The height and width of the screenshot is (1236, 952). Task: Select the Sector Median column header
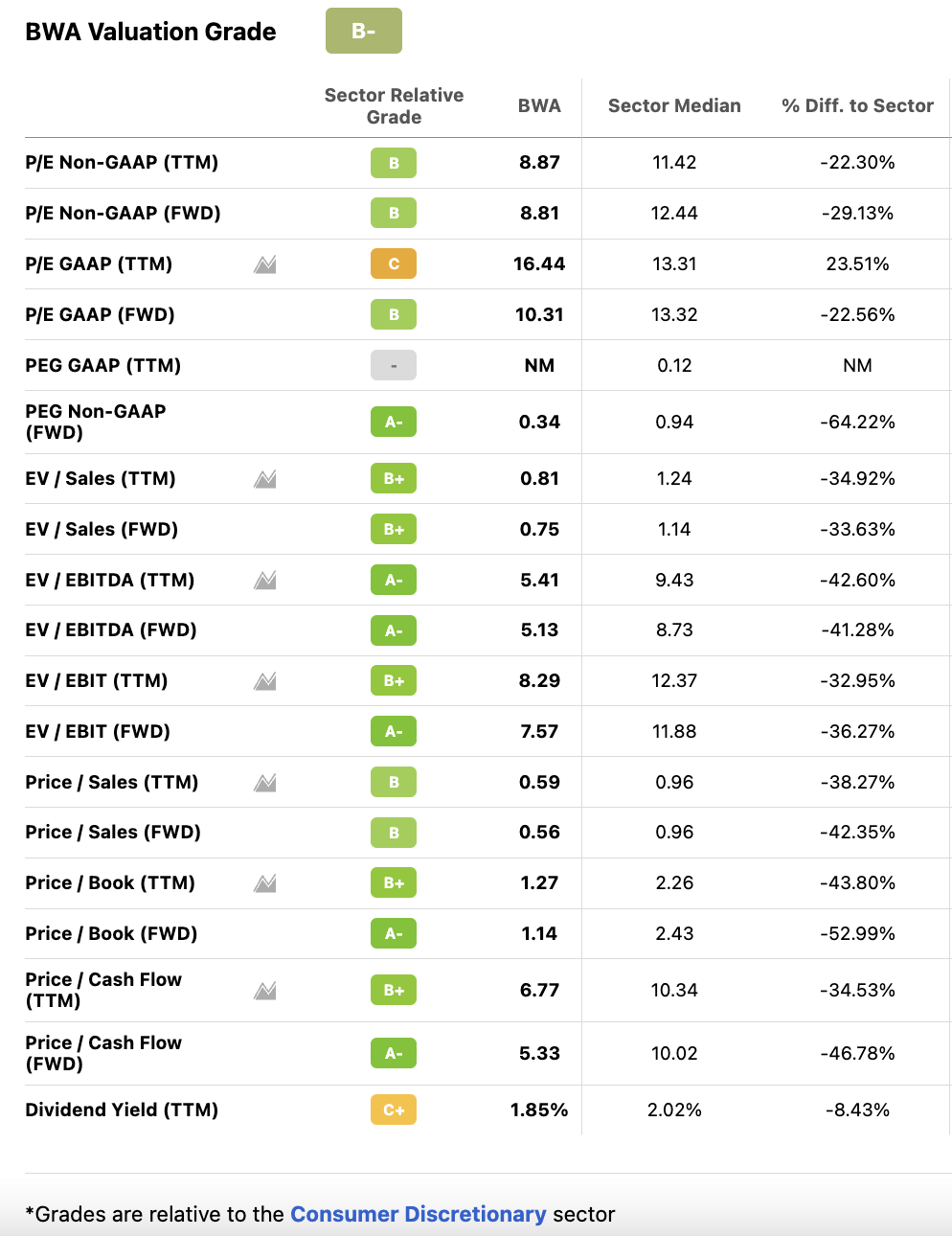pyautogui.click(x=674, y=105)
